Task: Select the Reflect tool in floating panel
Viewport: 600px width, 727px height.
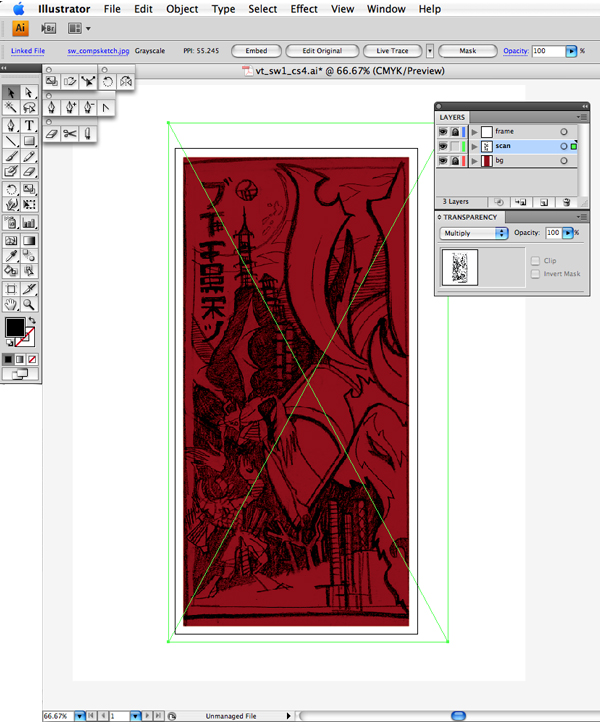Action: point(125,82)
